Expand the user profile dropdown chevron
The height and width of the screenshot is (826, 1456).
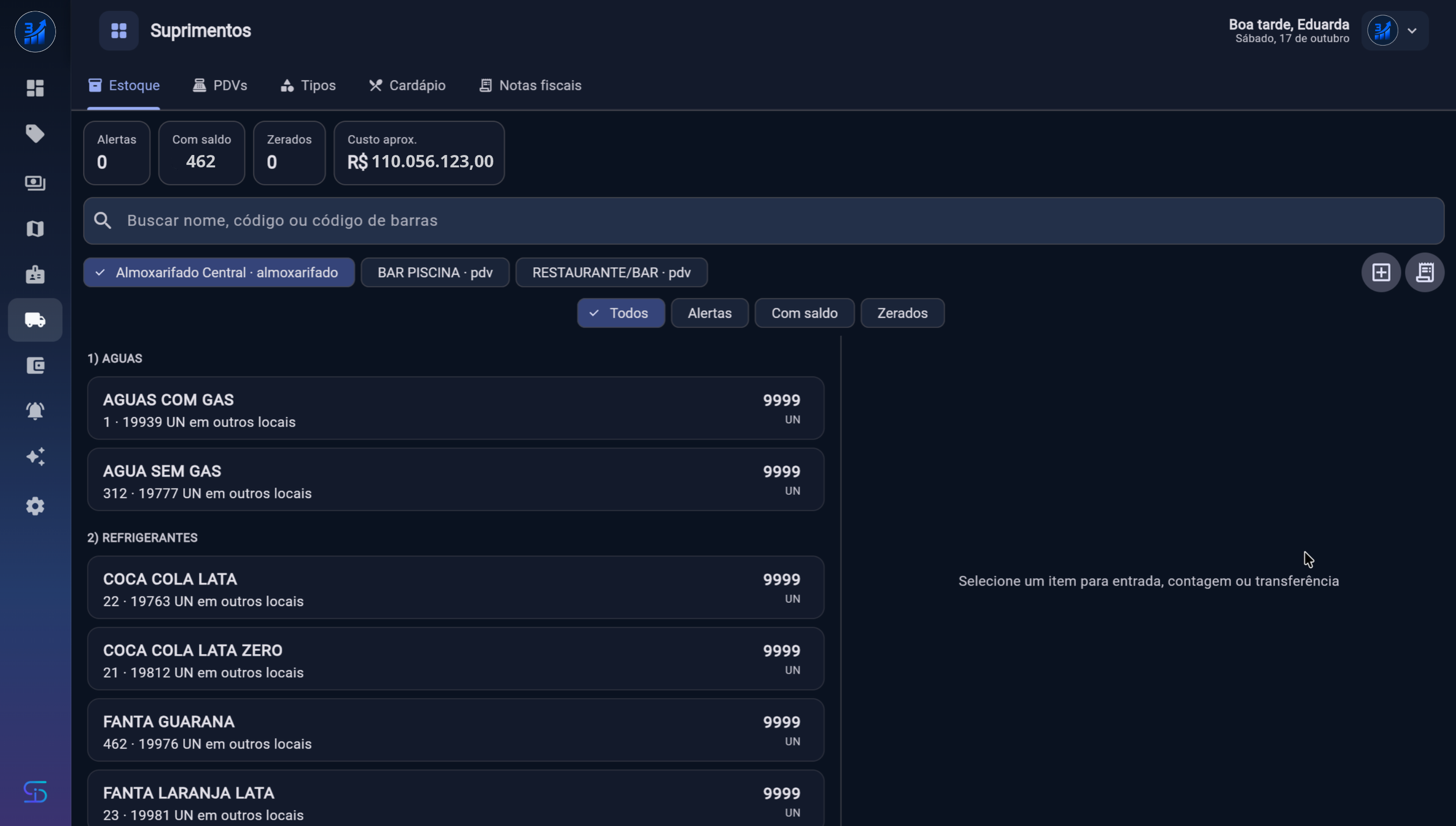pos(1412,31)
